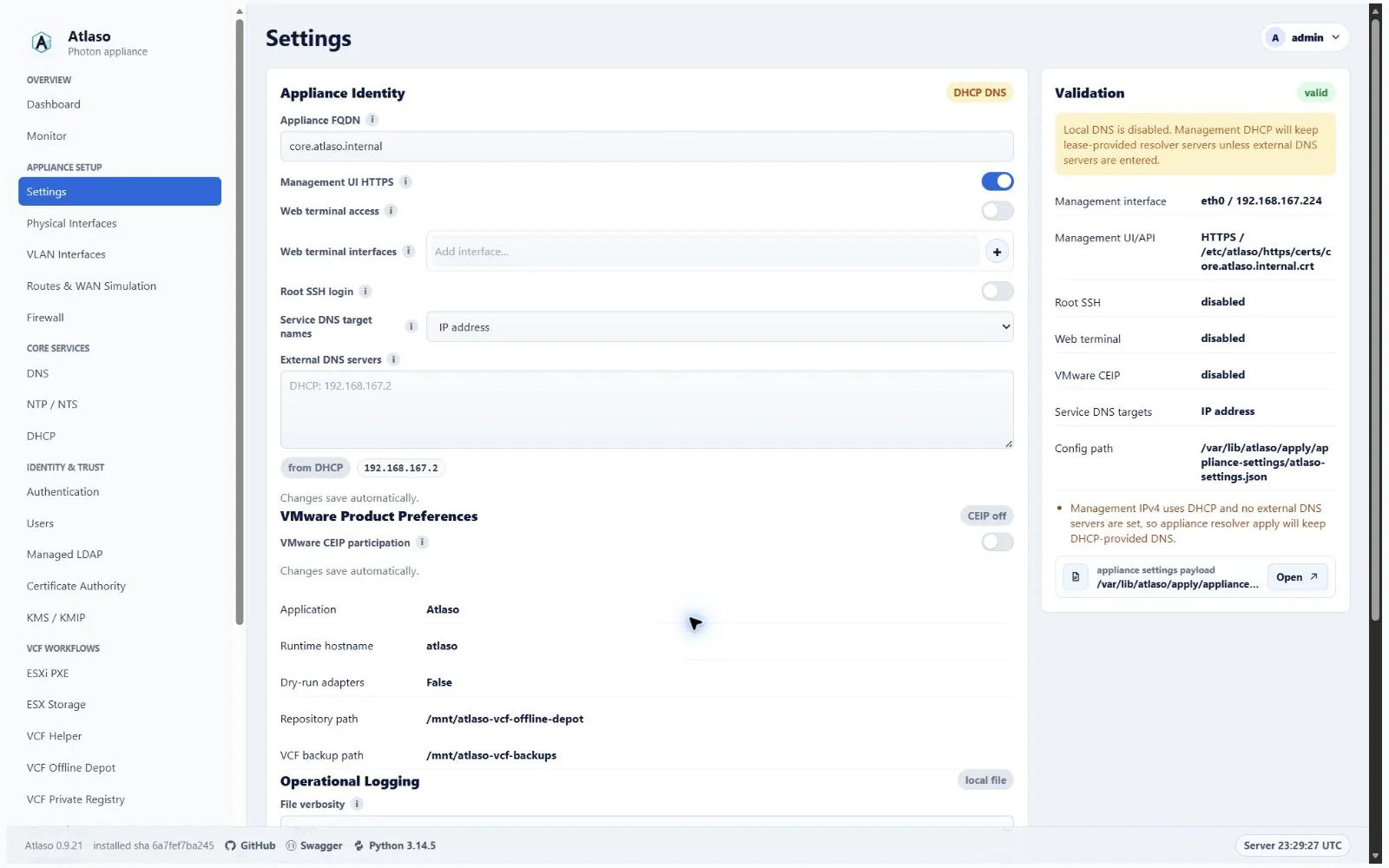This screenshot has height=868, width=1389.
Task: Open Users page
Action: click(x=120, y=523)
